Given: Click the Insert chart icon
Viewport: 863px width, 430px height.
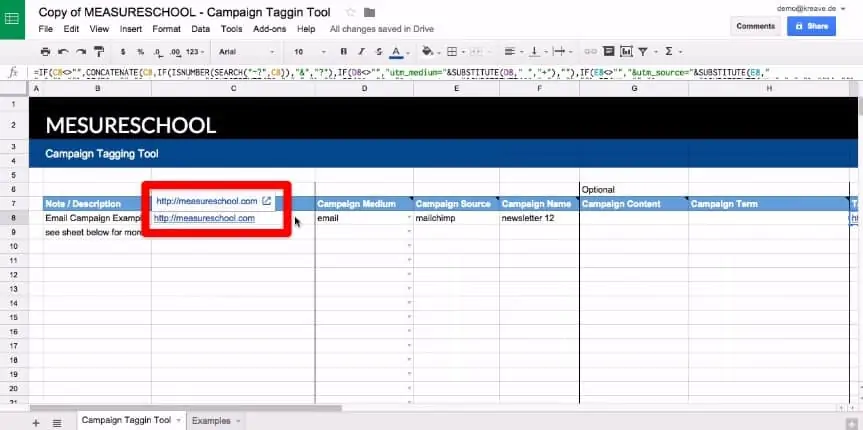Looking at the screenshot, I should click(626, 52).
